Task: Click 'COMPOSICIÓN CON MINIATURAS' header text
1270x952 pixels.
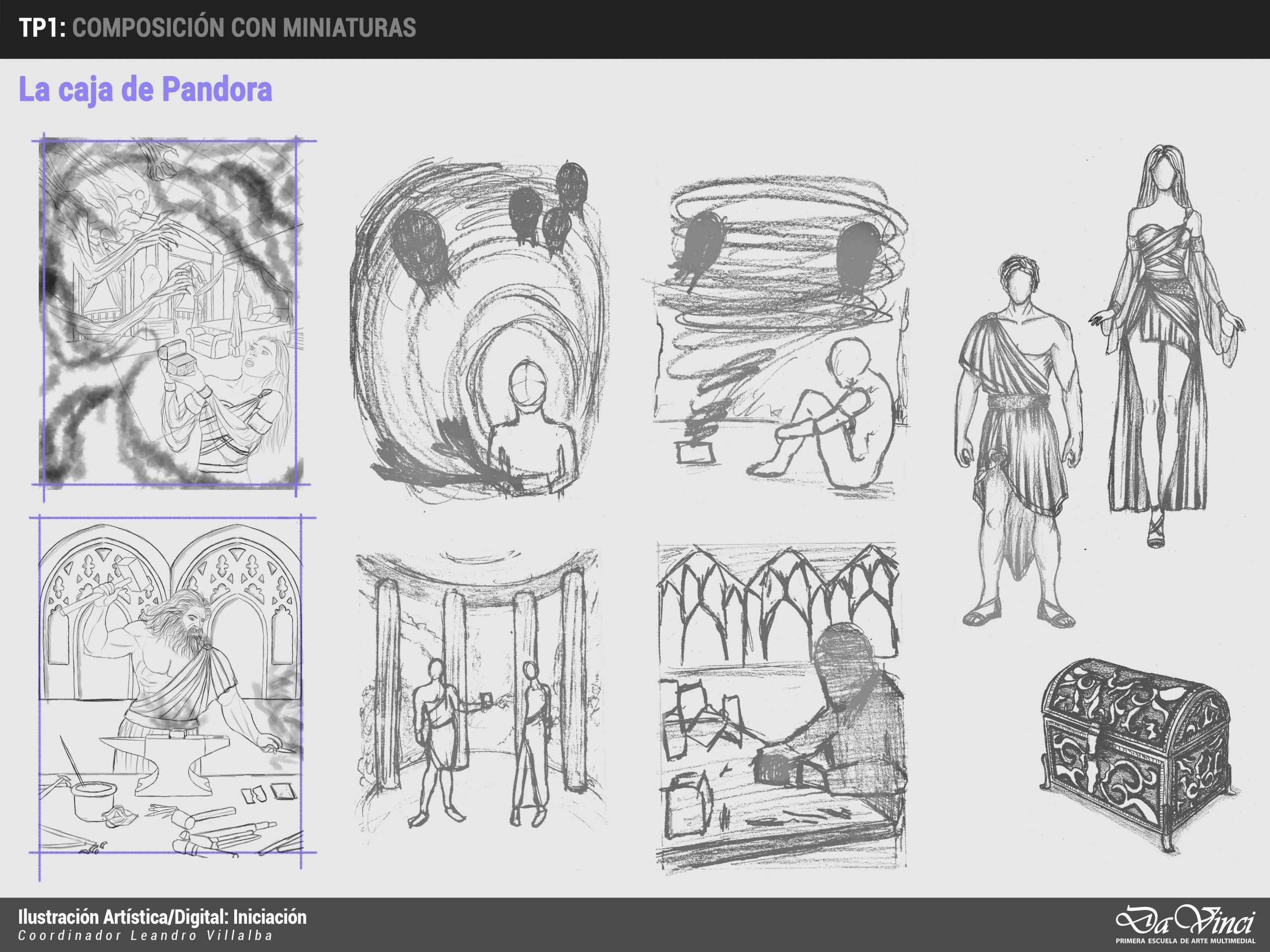Action: (x=244, y=28)
